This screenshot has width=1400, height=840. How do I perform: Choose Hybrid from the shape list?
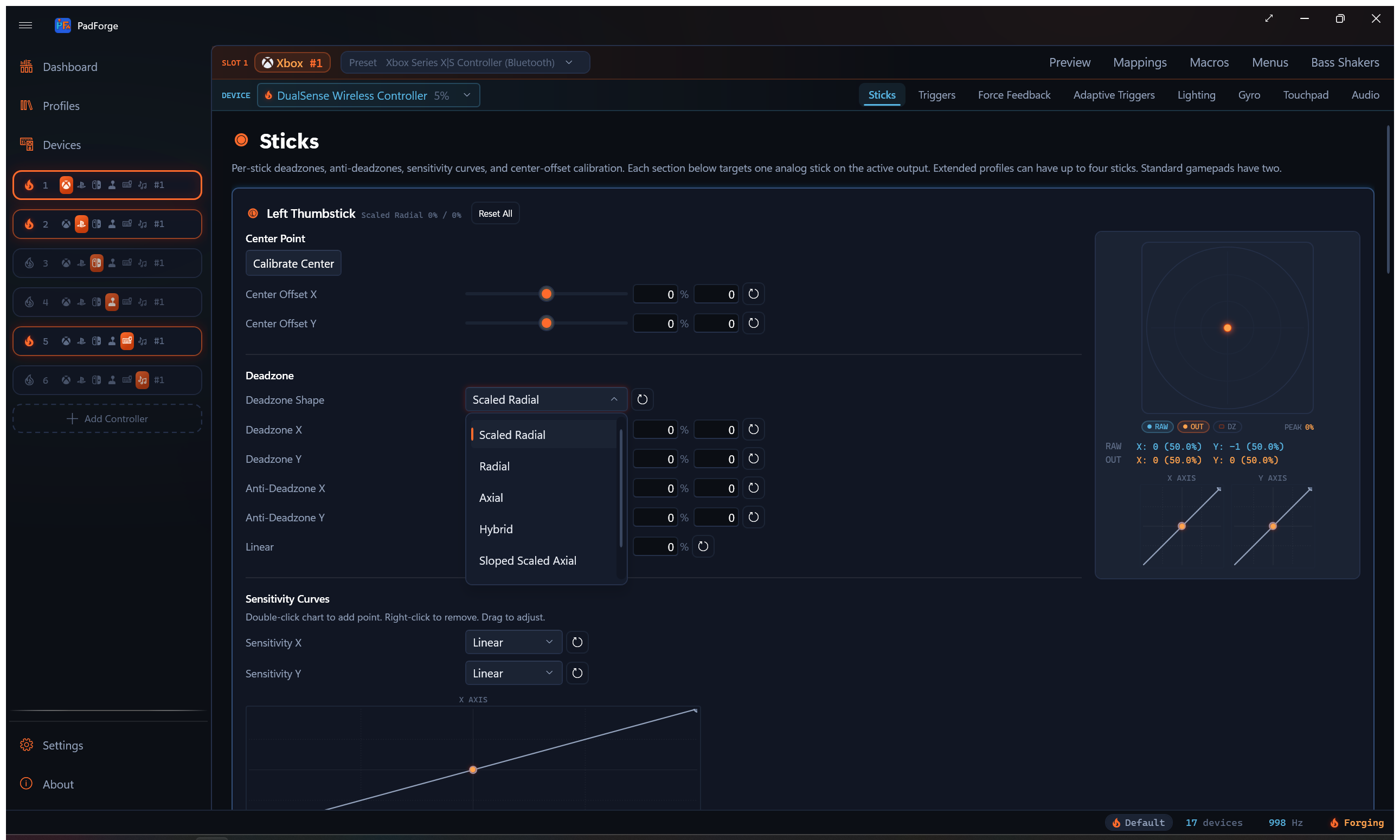coord(543,529)
